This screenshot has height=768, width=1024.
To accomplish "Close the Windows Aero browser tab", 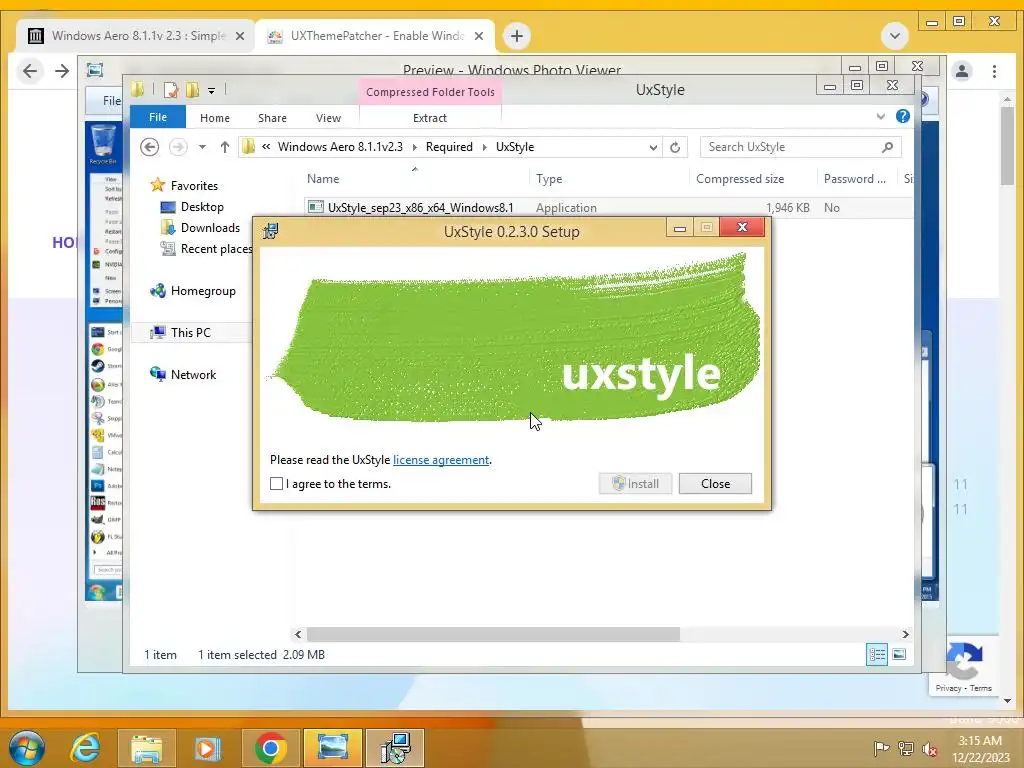I will click(240, 36).
